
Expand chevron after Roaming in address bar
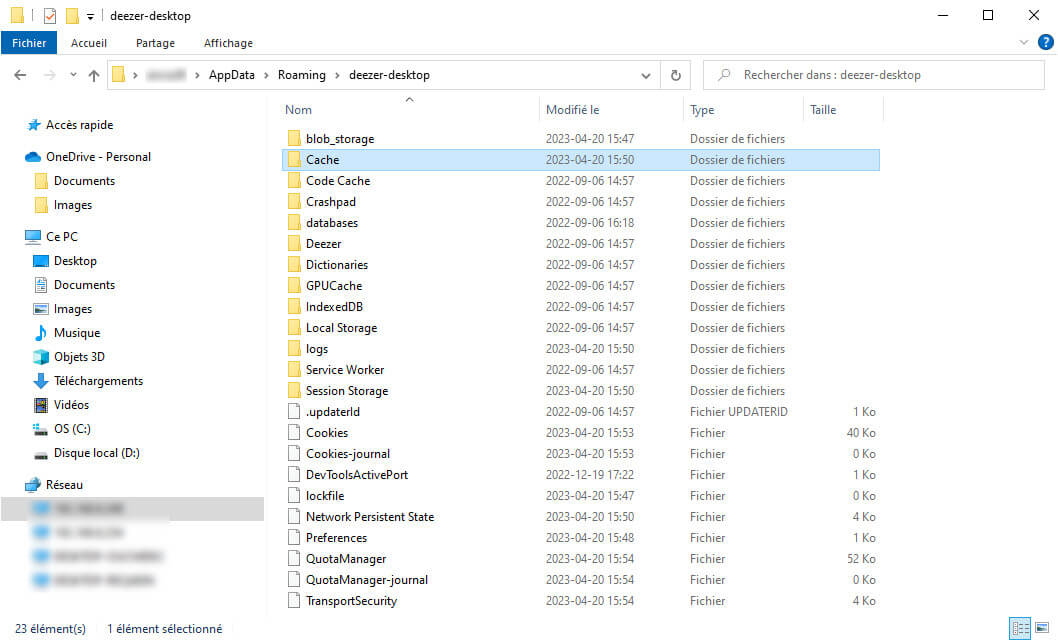tap(337, 75)
